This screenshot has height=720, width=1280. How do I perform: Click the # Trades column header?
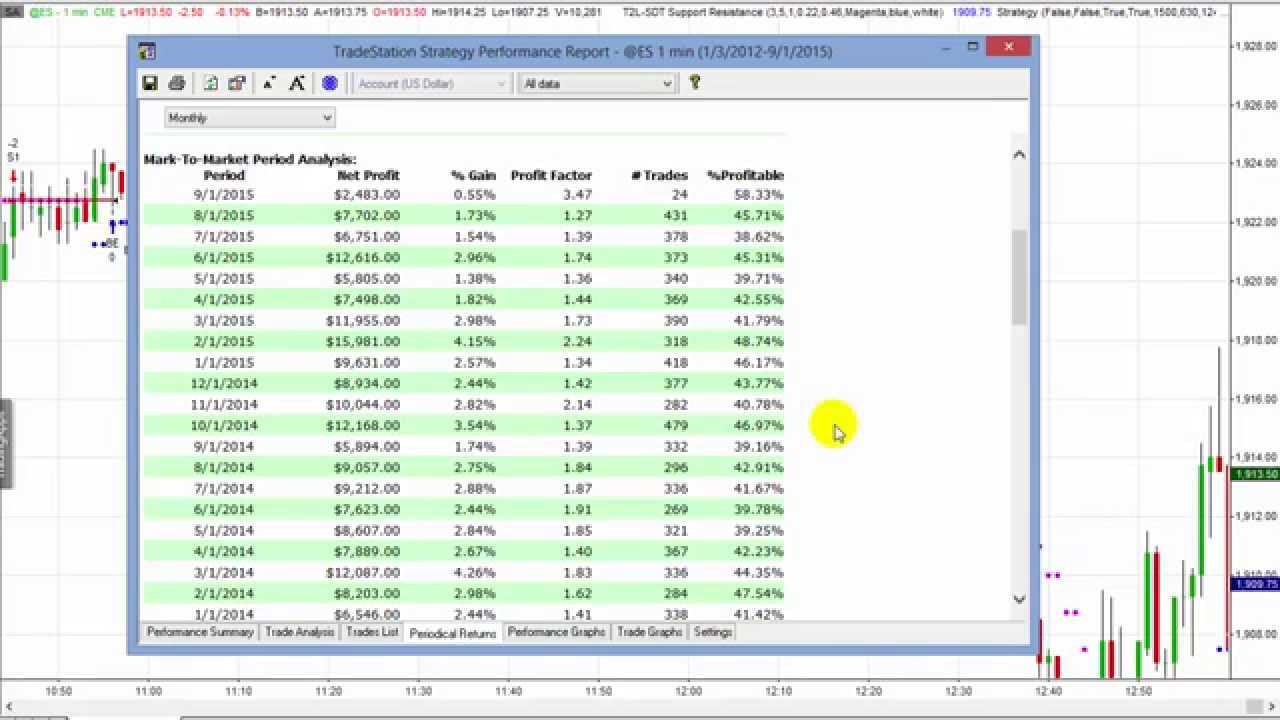[659, 175]
